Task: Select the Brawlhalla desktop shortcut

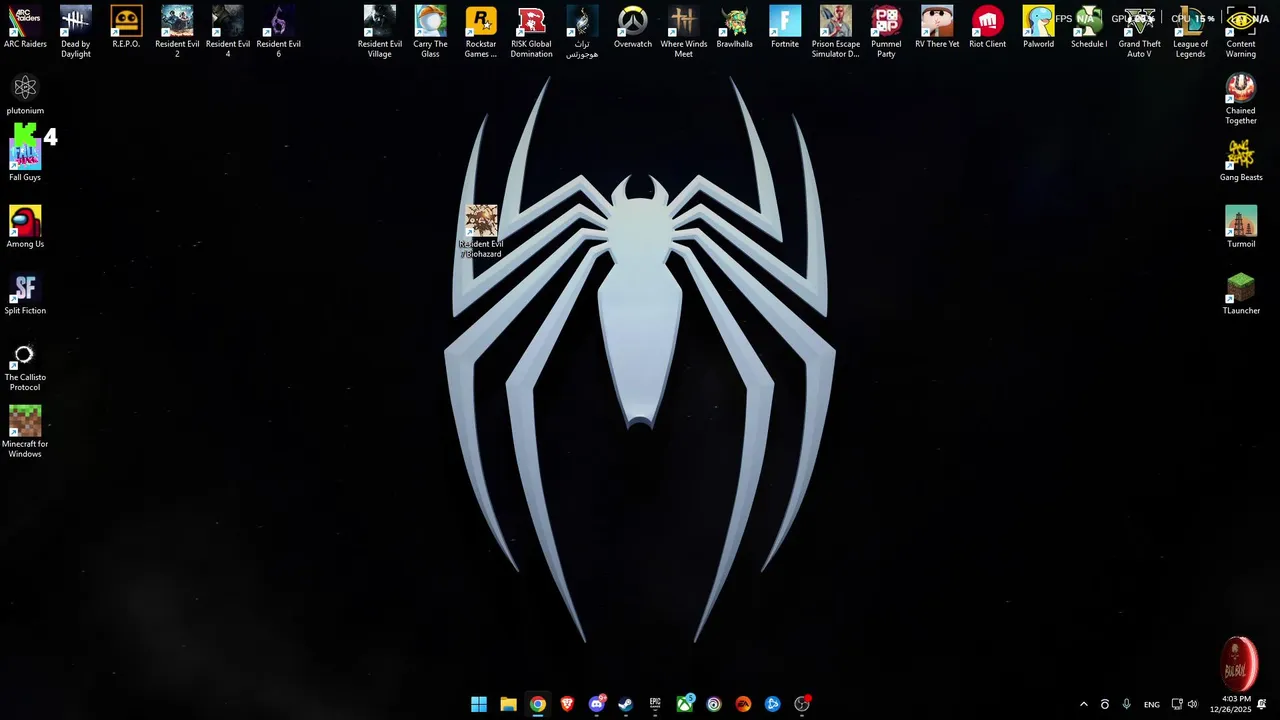Action: 735,27
